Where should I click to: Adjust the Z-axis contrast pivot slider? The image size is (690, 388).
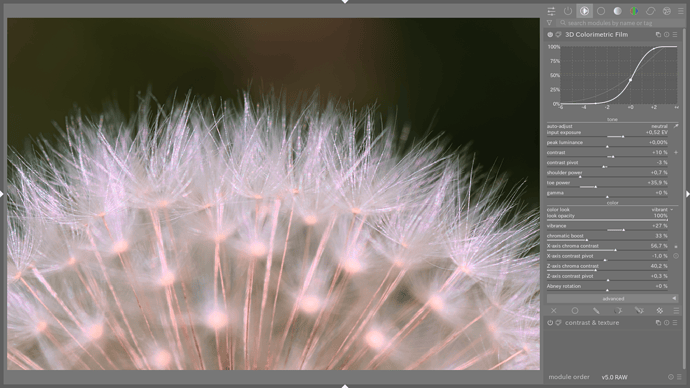point(607,278)
